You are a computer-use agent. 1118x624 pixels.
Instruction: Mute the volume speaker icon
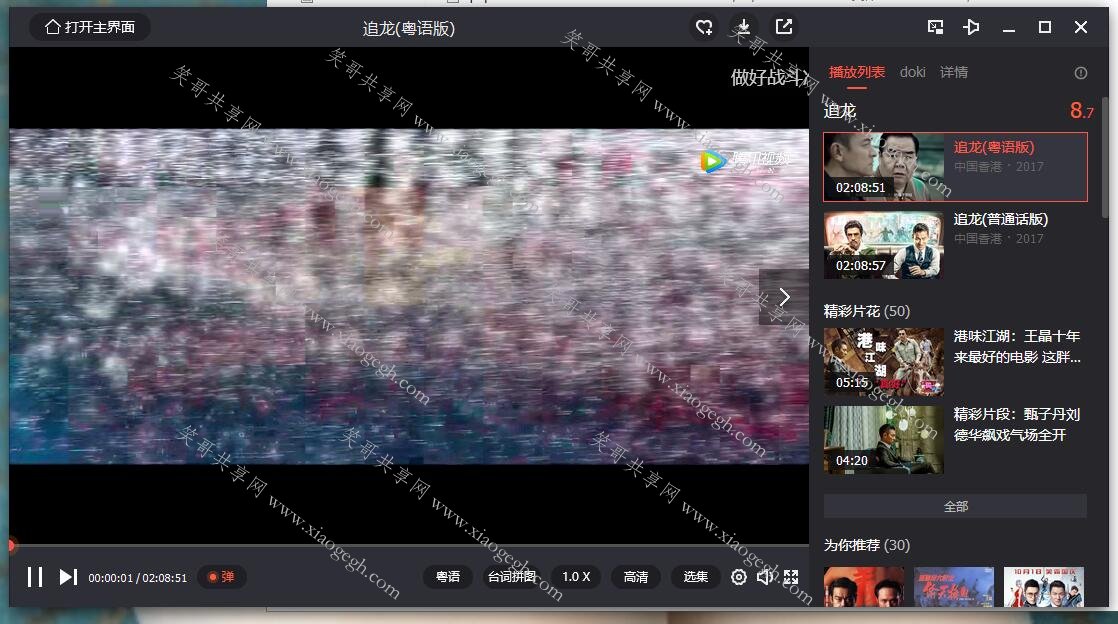(x=765, y=577)
